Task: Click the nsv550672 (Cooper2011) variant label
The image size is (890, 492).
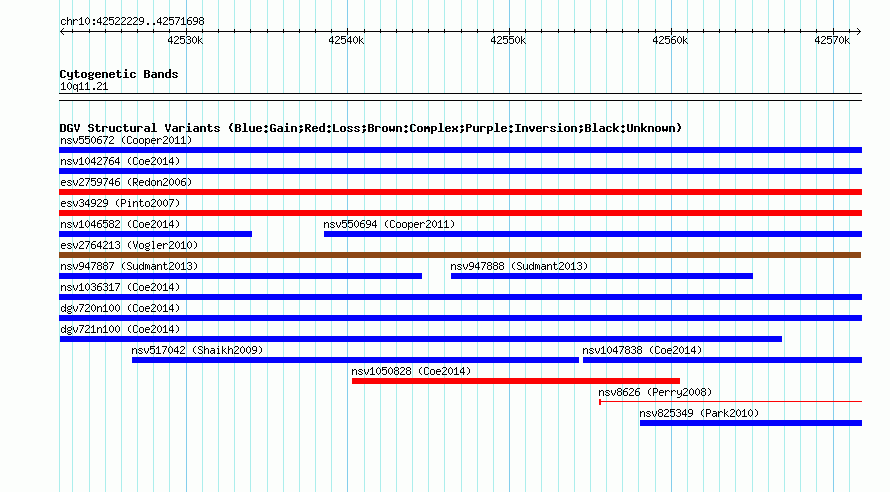Action: pos(126,140)
